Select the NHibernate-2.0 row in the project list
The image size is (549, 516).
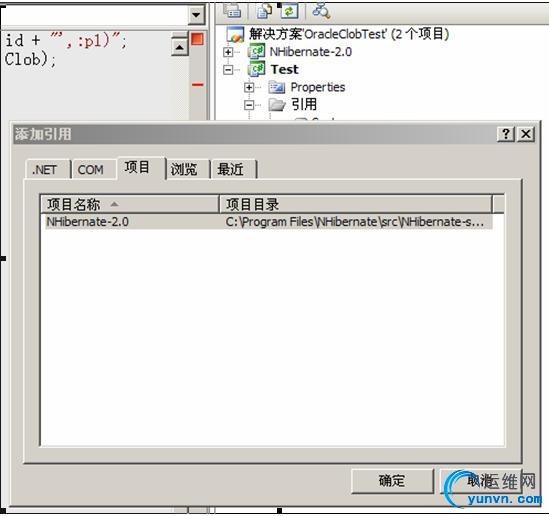pos(269,222)
